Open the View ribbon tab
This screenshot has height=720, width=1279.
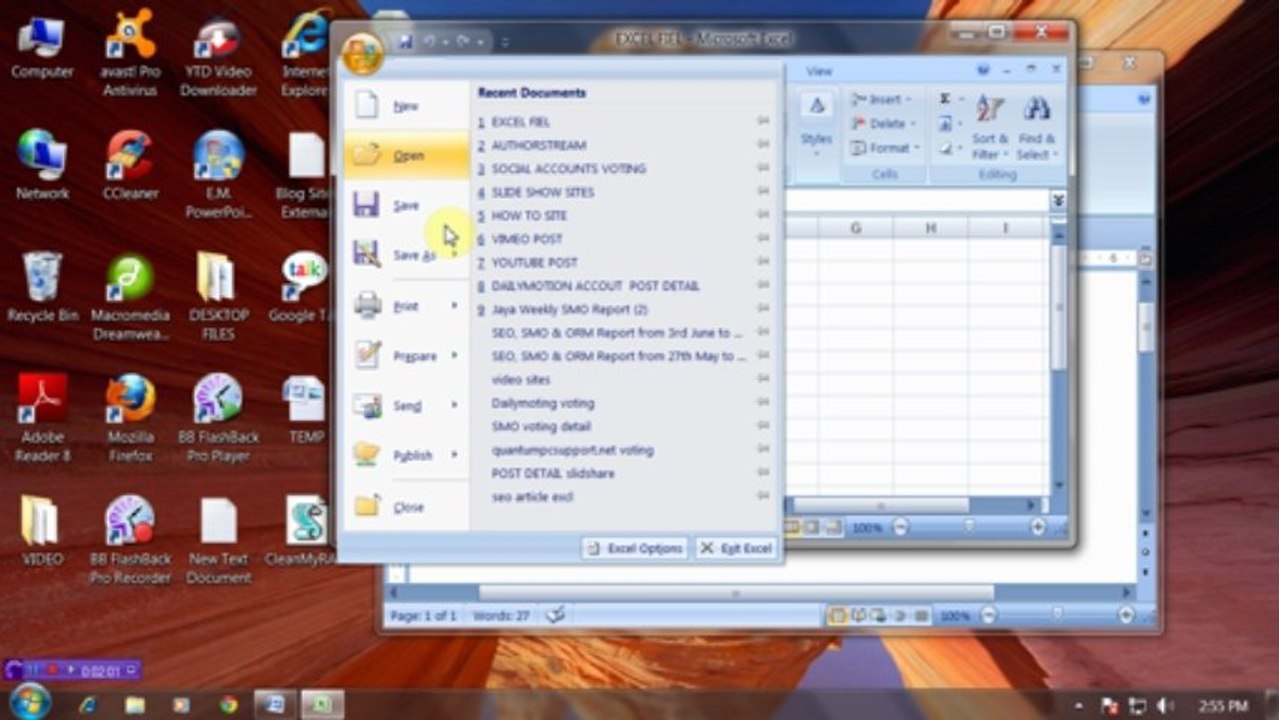(819, 71)
